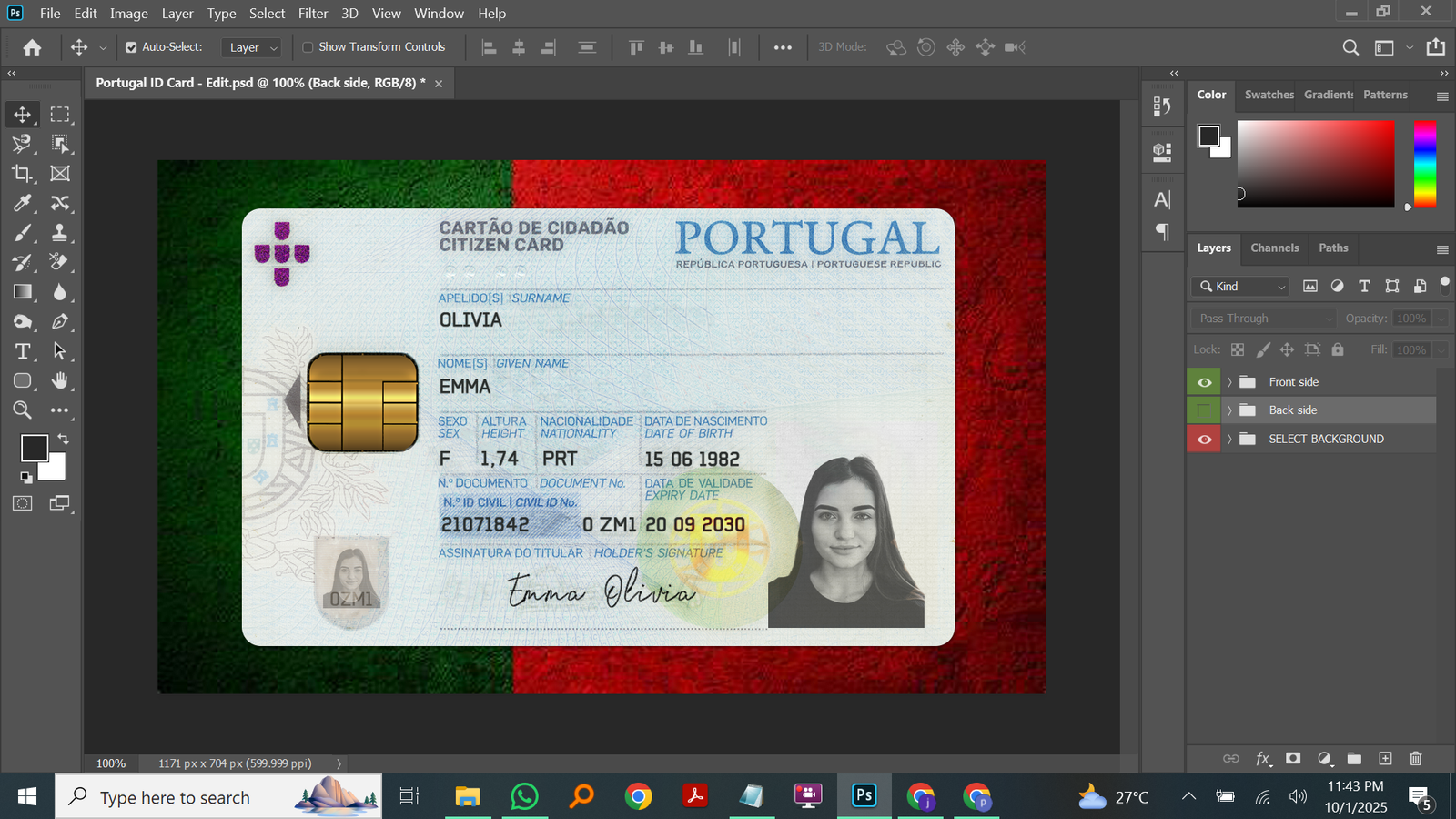Hide the Front side layer group
This screenshot has height=819, width=1456.
1204,382
